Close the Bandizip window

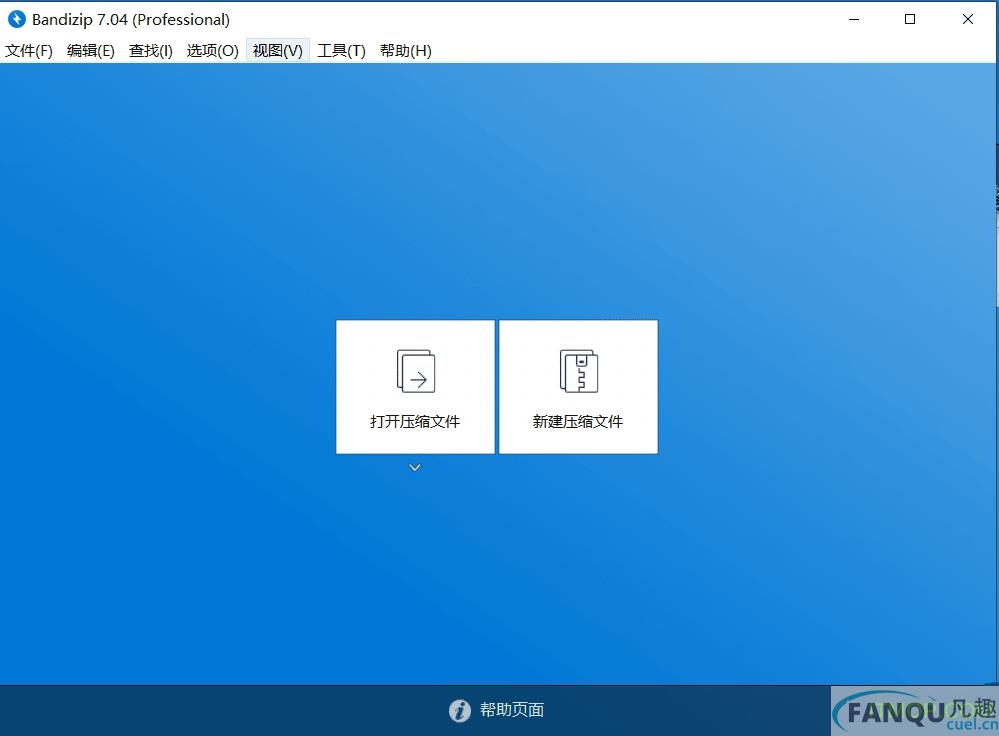tap(968, 19)
